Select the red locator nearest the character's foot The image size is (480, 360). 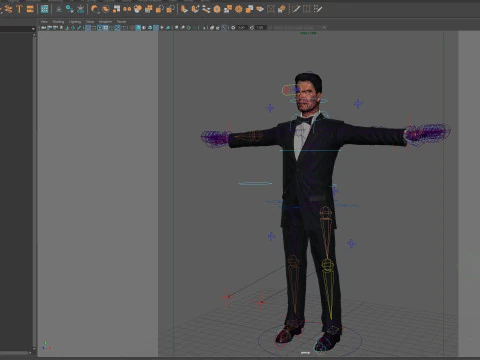tap(261, 302)
